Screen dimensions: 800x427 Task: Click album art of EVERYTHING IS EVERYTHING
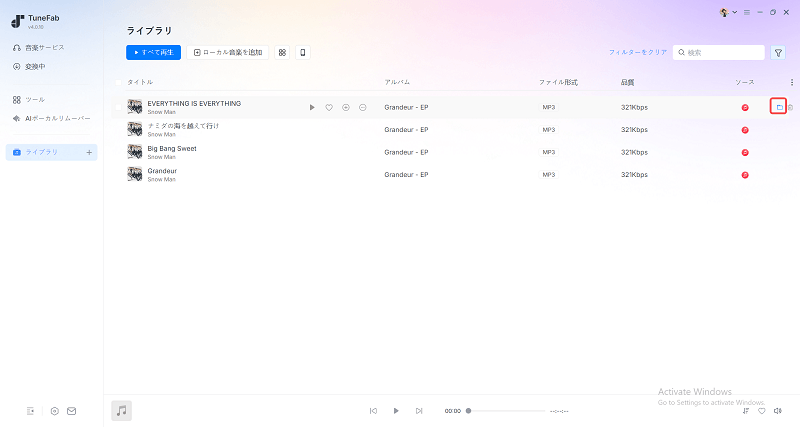pyautogui.click(x=135, y=107)
